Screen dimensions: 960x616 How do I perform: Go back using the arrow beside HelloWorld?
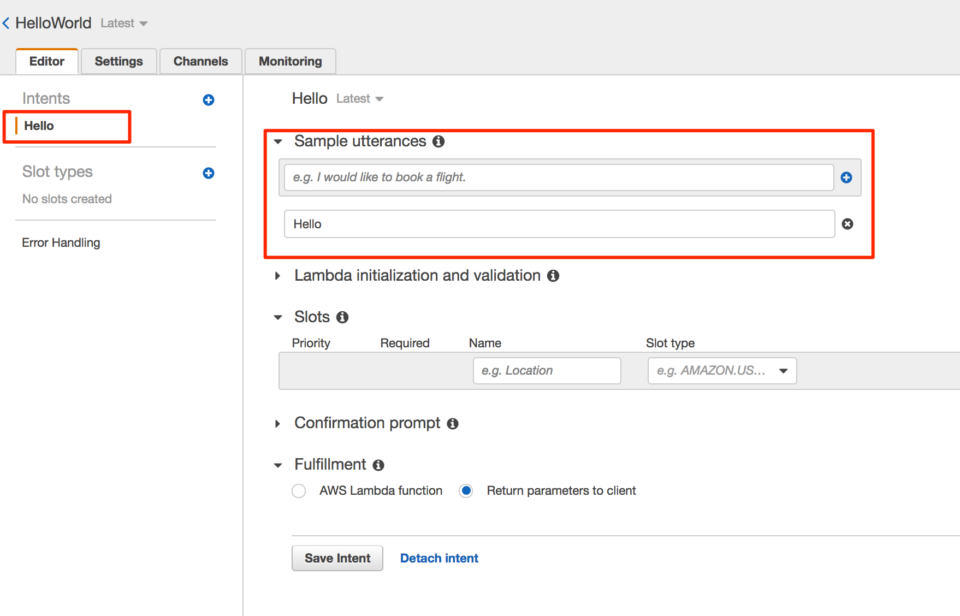[6, 23]
